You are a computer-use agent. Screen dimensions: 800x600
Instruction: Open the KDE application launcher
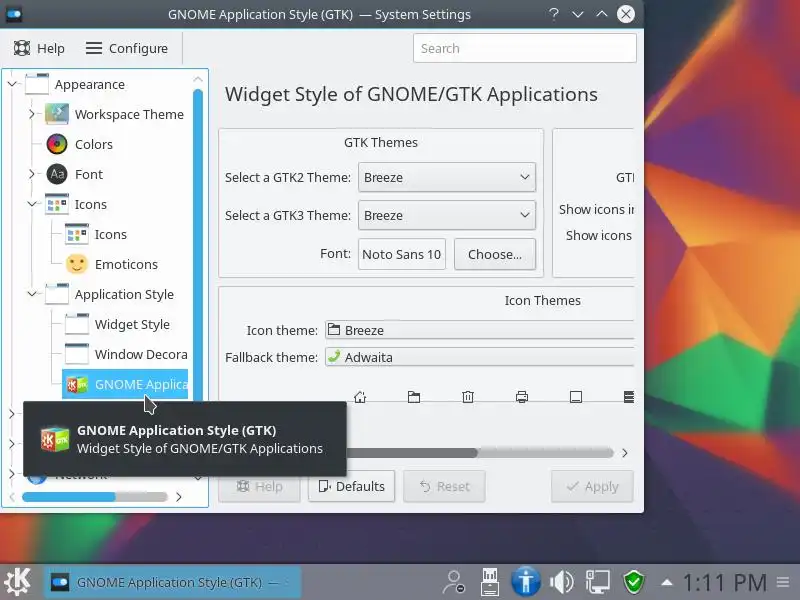(x=17, y=582)
